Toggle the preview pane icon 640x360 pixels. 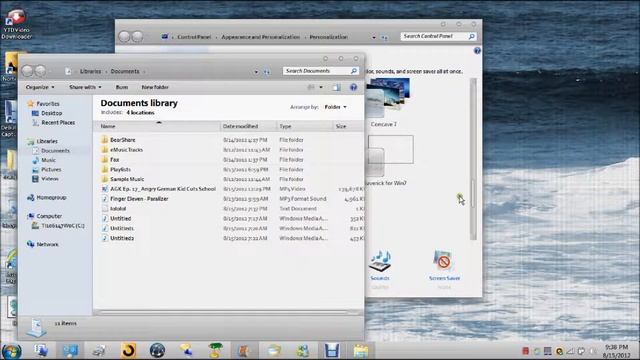336,87
